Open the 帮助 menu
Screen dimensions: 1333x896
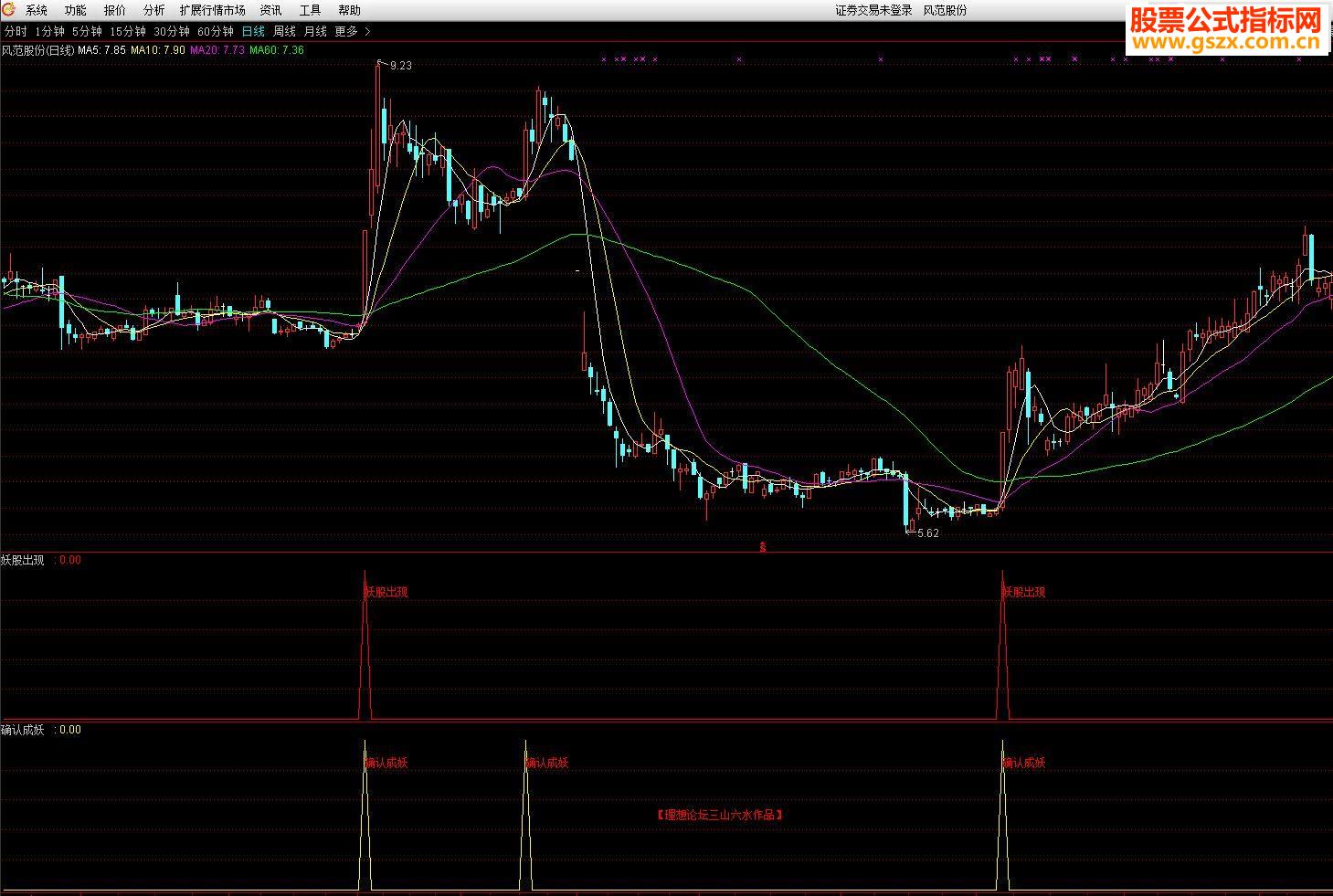coord(349,11)
